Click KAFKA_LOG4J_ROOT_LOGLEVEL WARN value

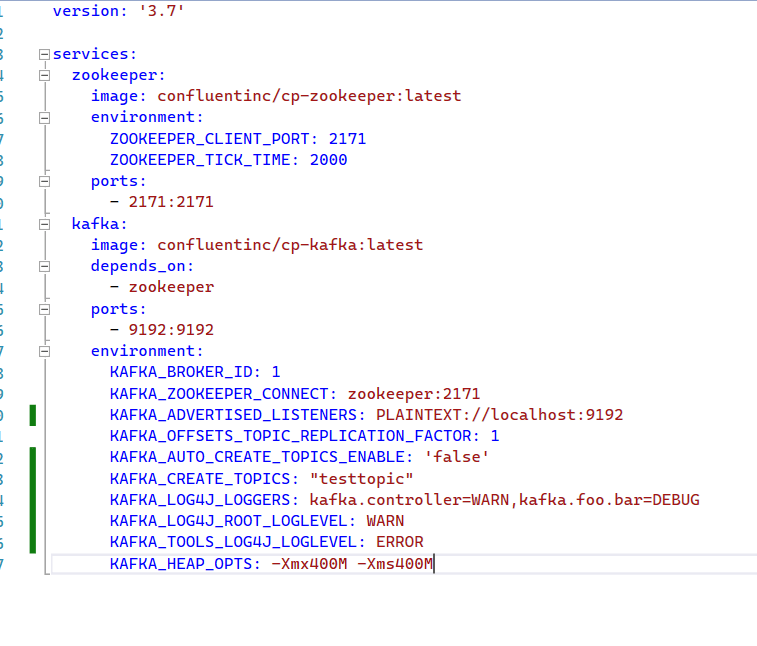tap(385, 521)
